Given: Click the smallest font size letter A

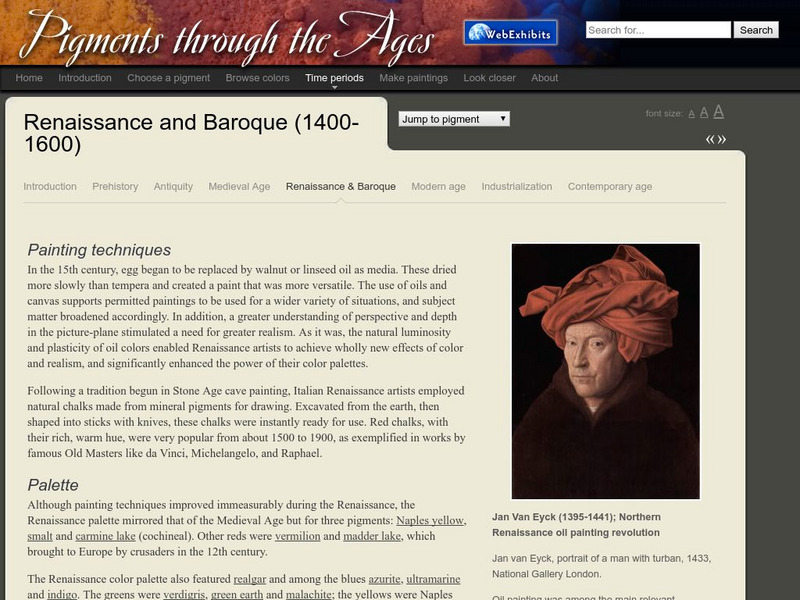Looking at the screenshot, I should [x=690, y=112].
